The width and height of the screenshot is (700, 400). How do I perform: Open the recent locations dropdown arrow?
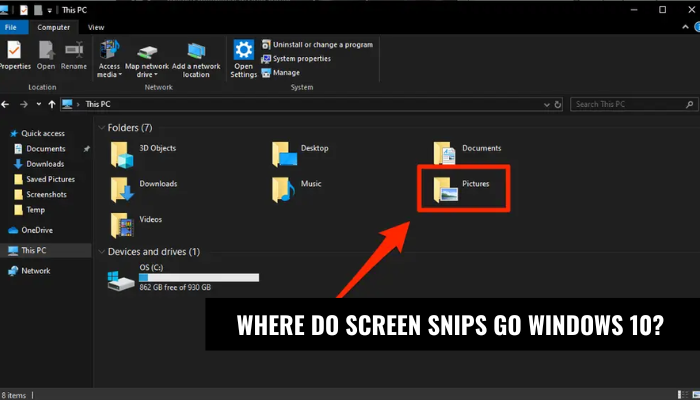click(39, 104)
